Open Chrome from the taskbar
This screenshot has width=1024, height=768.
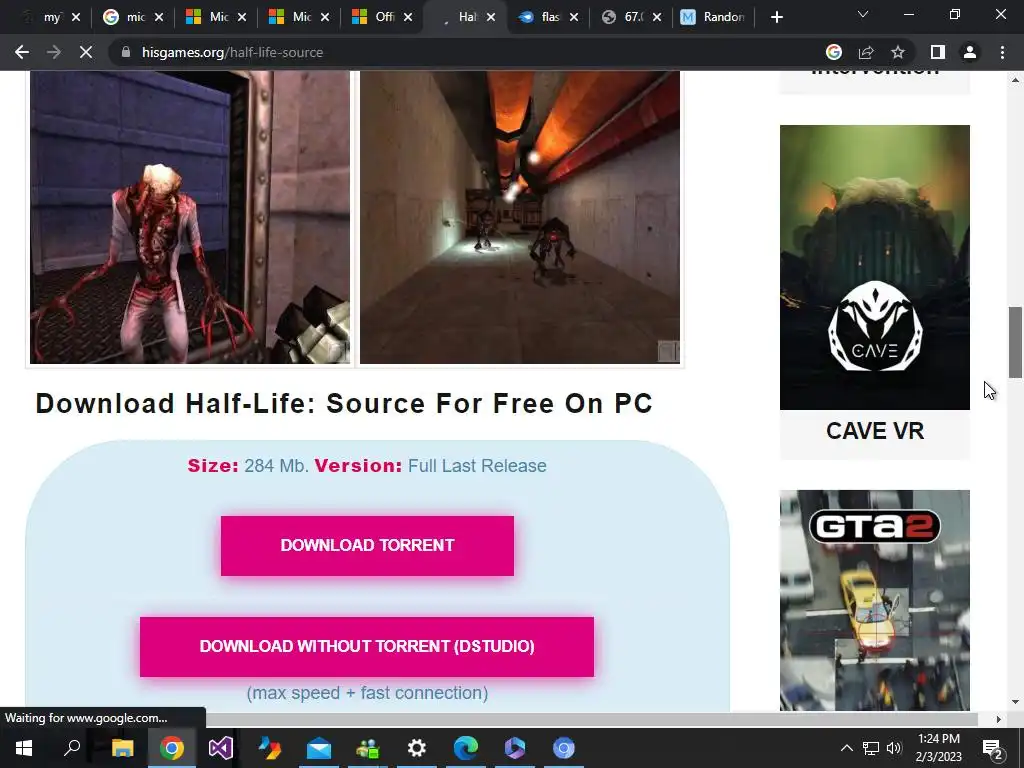coord(171,748)
